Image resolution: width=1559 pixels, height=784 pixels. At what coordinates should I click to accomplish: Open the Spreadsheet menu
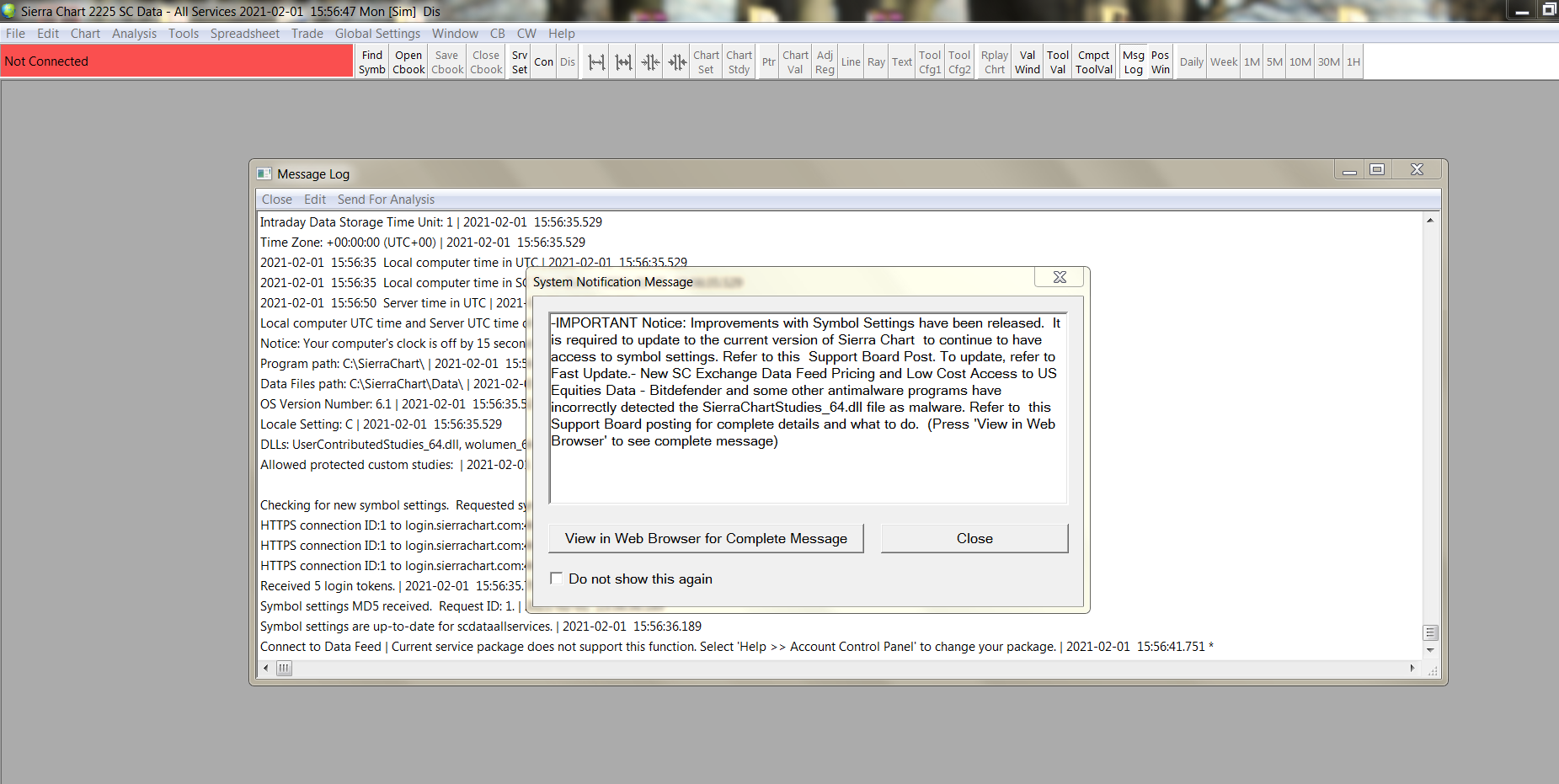245,34
